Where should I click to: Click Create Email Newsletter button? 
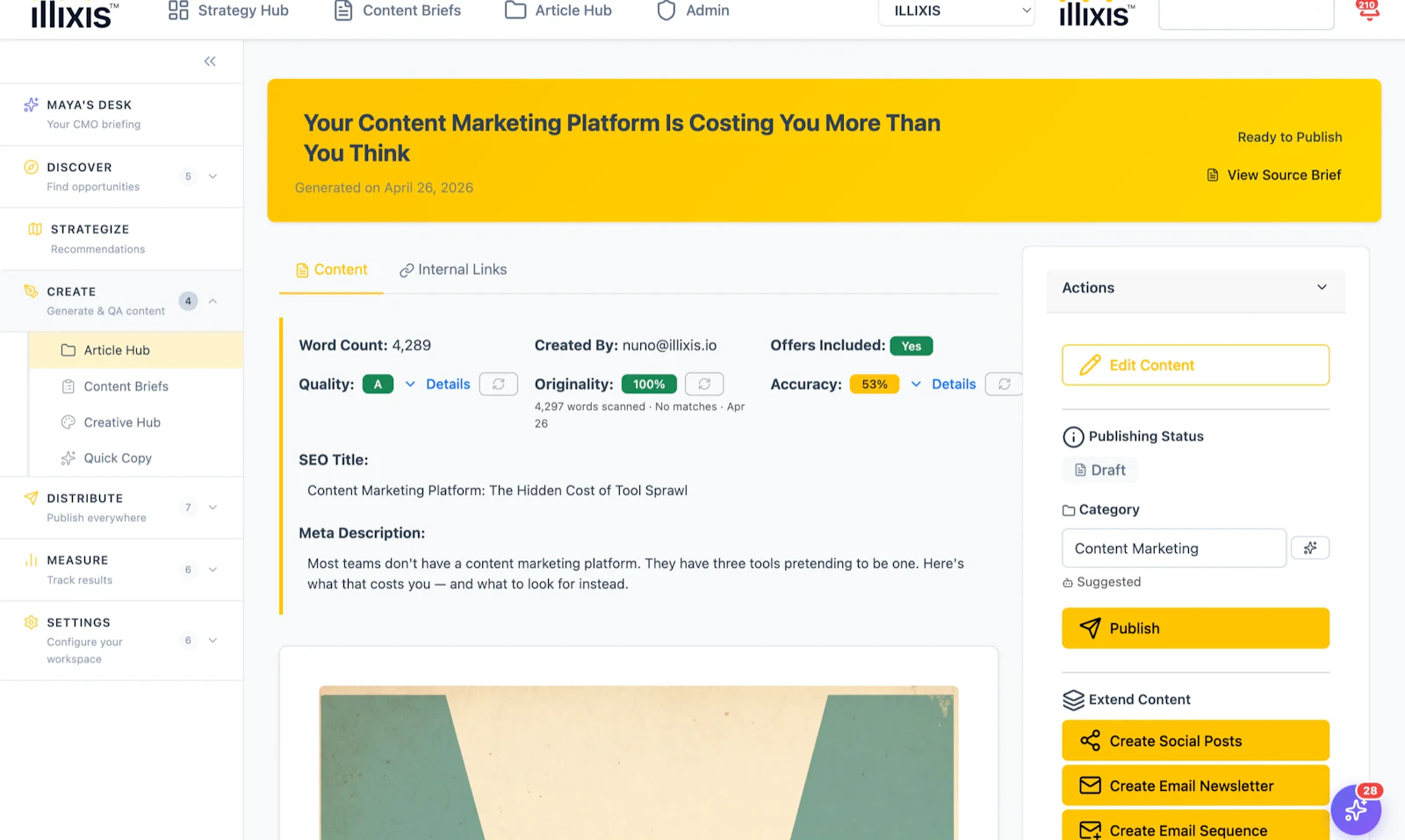pyautogui.click(x=1195, y=786)
